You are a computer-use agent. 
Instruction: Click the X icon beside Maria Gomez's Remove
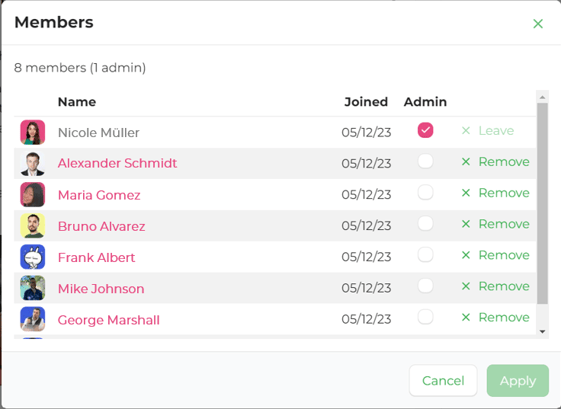click(465, 193)
